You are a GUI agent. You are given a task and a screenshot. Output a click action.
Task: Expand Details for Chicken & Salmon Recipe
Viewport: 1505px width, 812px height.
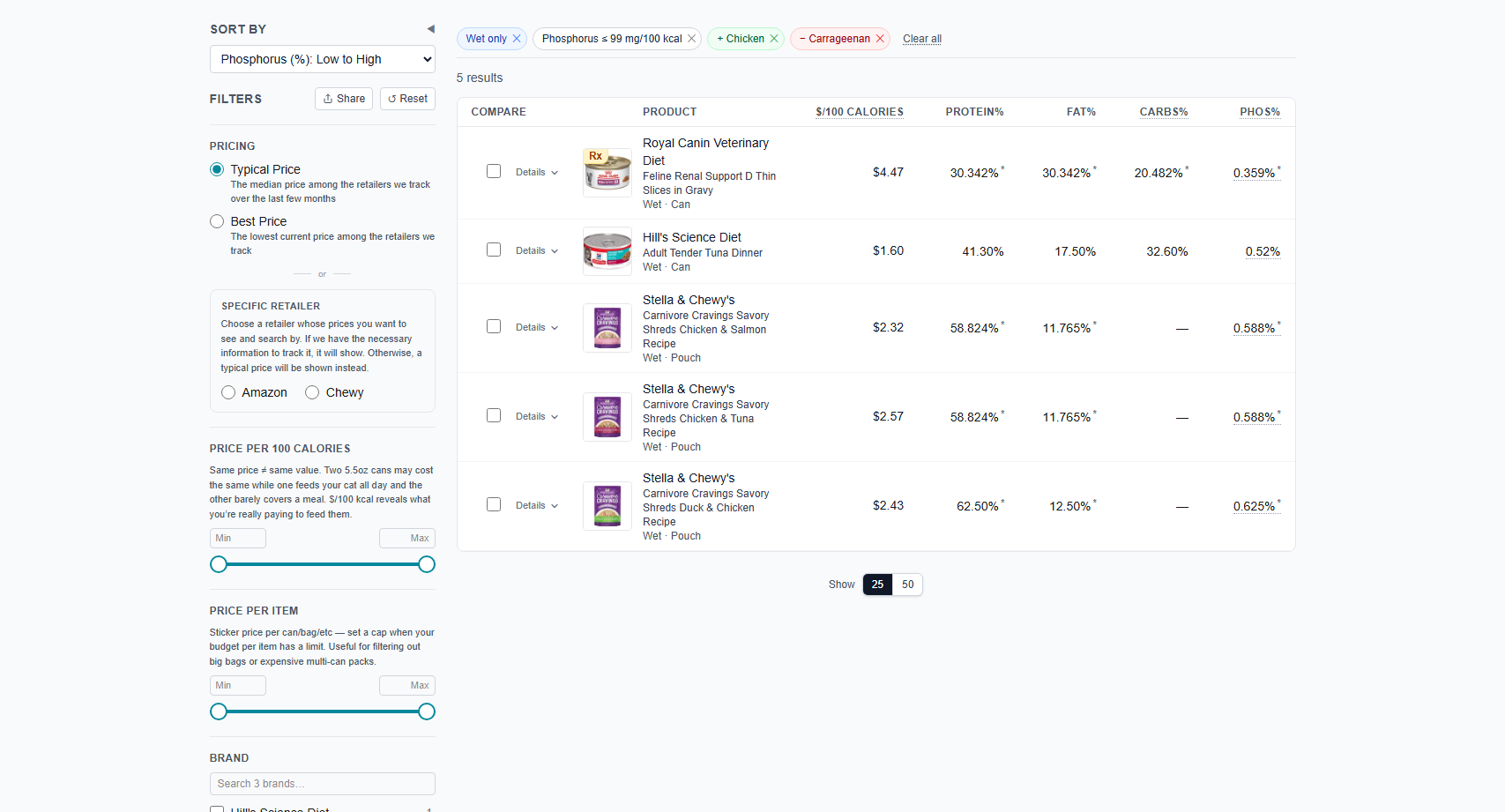pos(537,328)
